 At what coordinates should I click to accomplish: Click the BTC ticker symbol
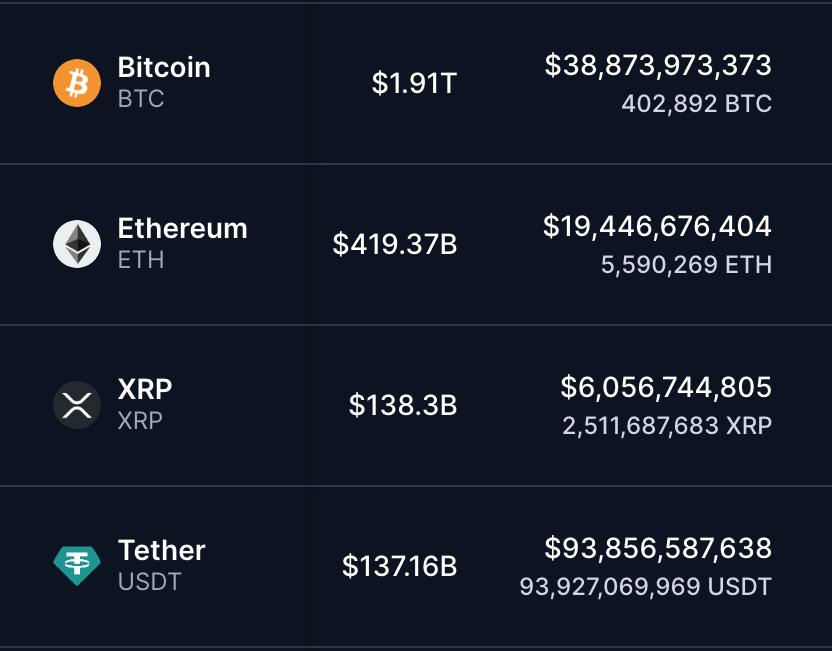[x=142, y=98]
